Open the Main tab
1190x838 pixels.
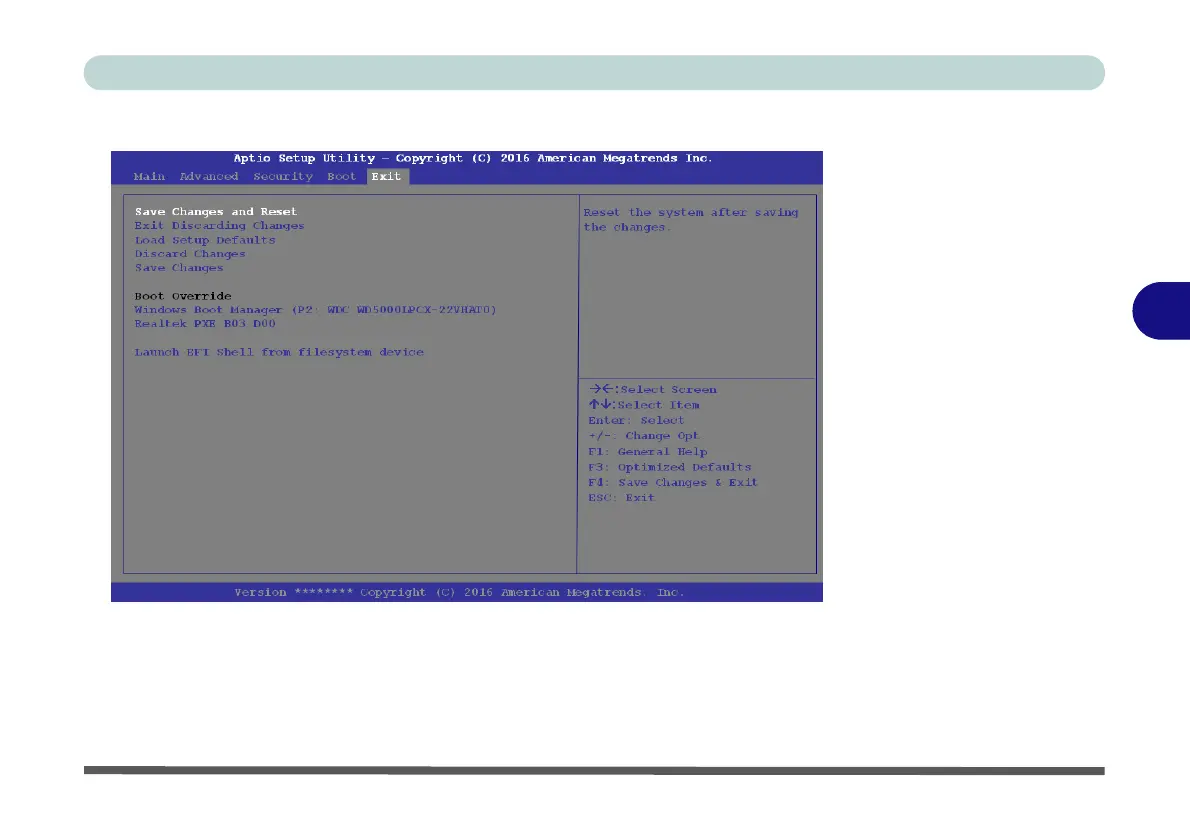tap(150, 176)
